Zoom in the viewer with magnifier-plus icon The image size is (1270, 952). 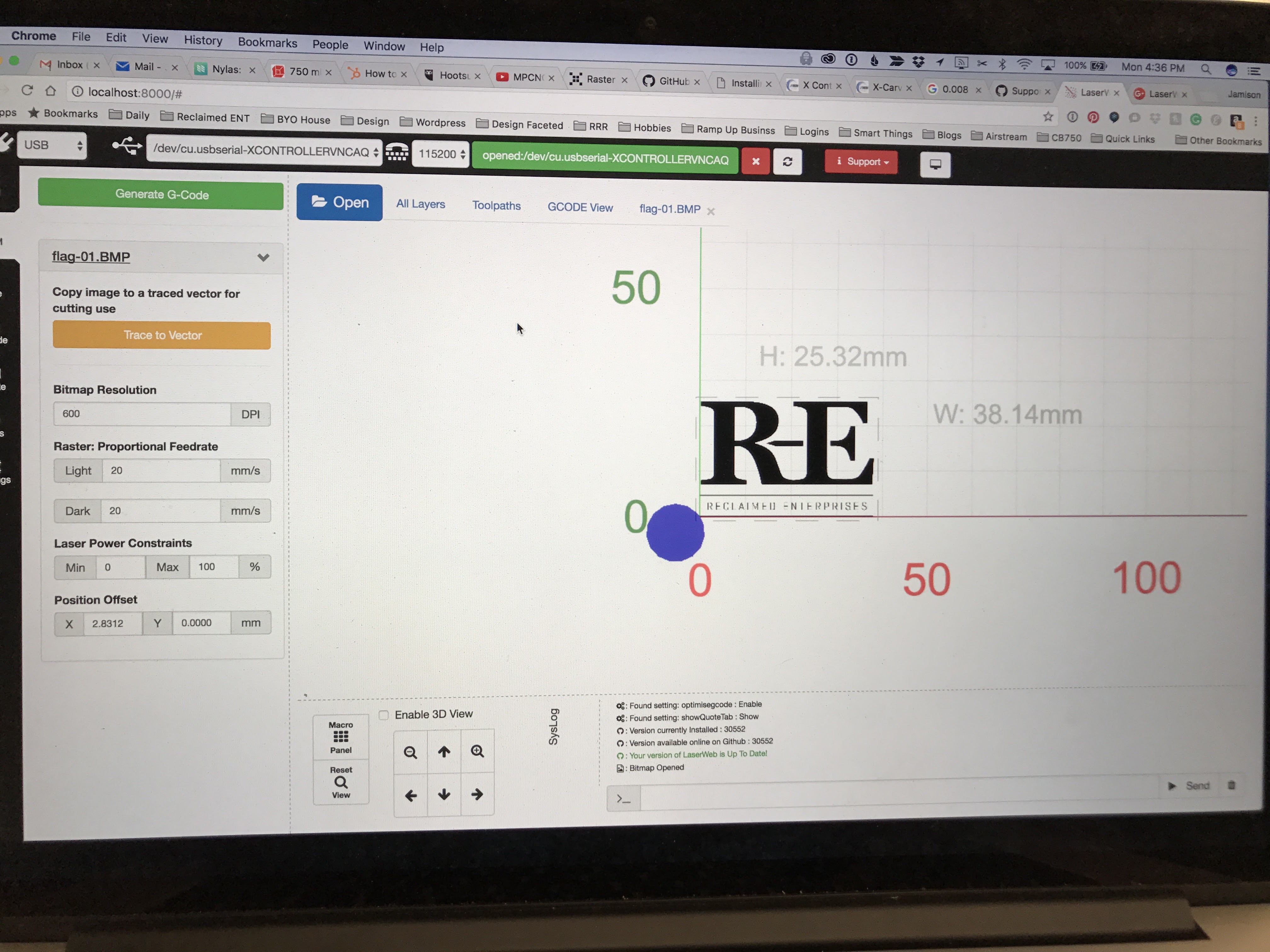tap(477, 751)
